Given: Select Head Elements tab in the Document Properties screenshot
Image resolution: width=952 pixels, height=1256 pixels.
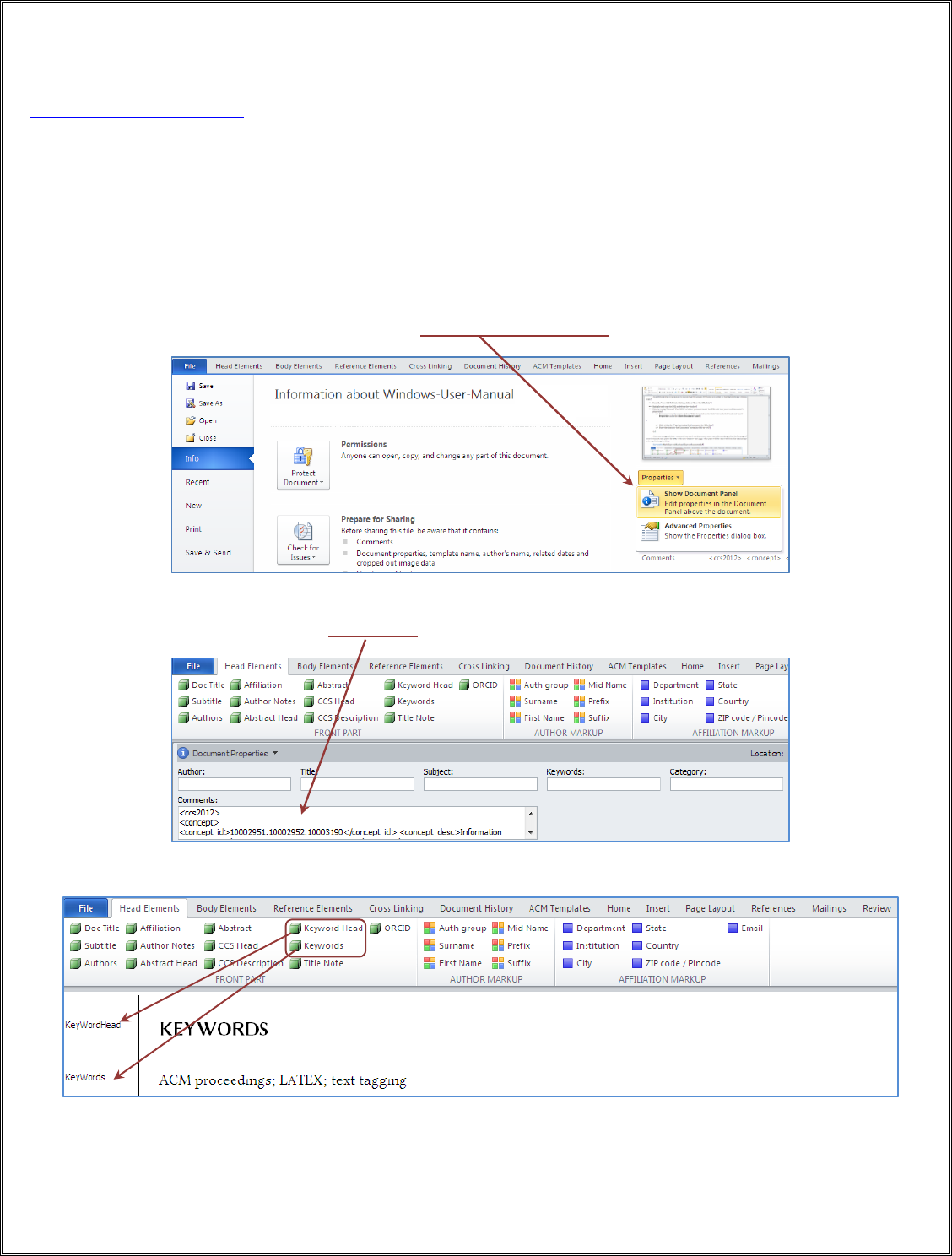Looking at the screenshot, I should pos(253,667).
